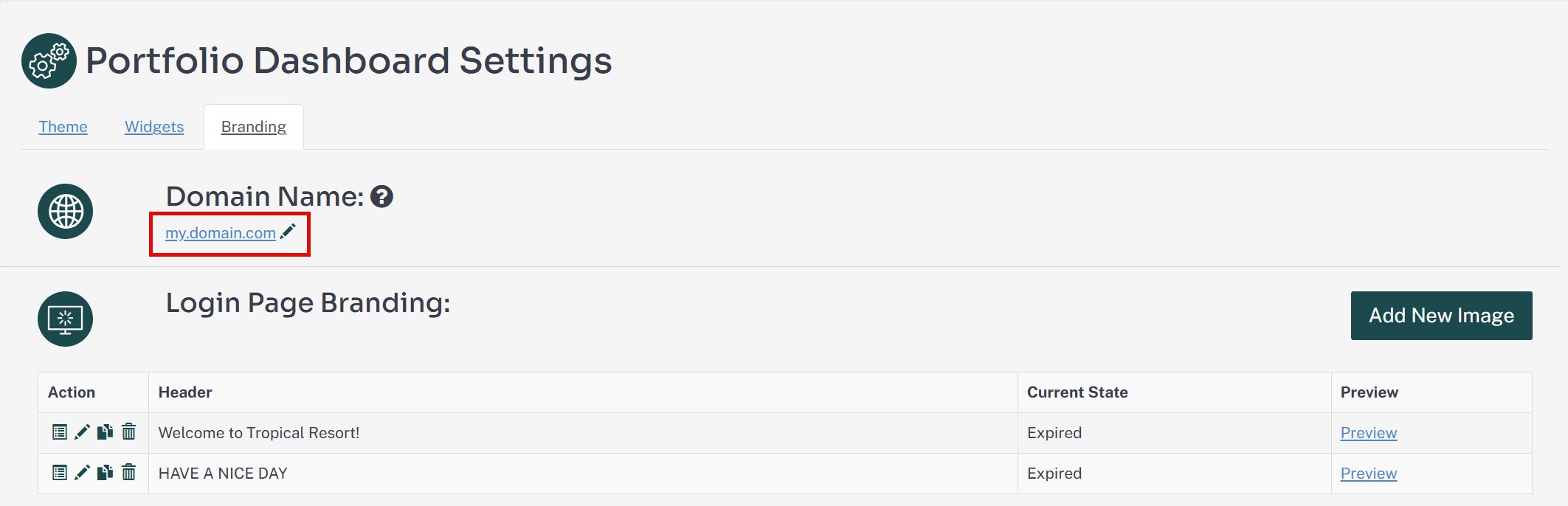Open the my.domain.com link
The width and height of the screenshot is (1568, 506).
[x=221, y=233]
